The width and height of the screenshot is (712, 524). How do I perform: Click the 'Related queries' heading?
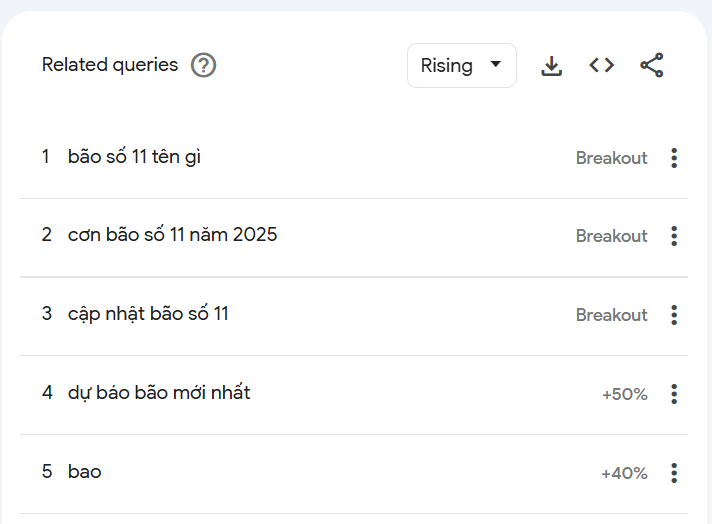point(110,65)
